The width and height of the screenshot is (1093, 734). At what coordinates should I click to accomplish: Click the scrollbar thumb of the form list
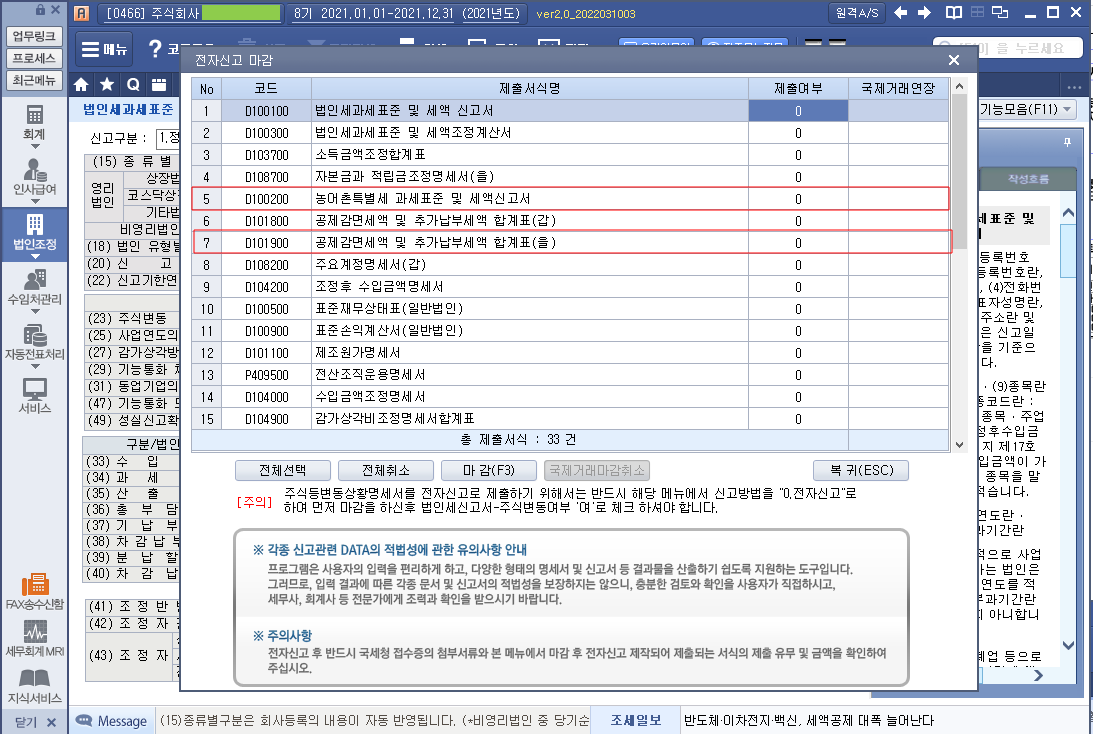click(959, 171)
